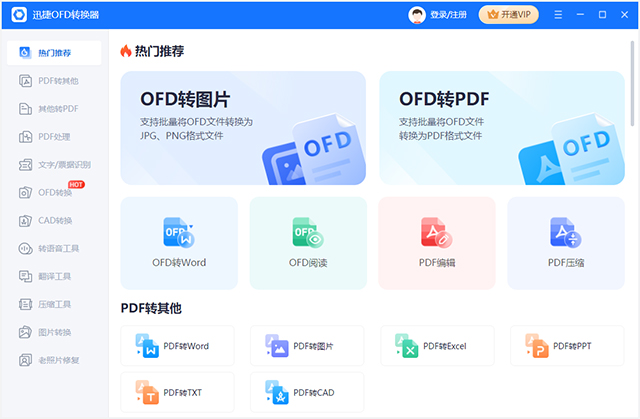Screen dimensions: 640x419
Task: Open 文字/票据识别 in the sidebar
Action: coord(54,165)
